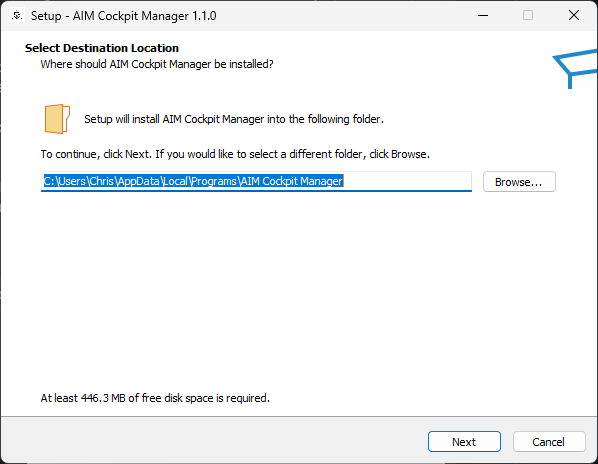Viewport: 598px width, 464px height.
Task: Click 'At least 446.3 MB' disk space text
Action: click(155, 398)
